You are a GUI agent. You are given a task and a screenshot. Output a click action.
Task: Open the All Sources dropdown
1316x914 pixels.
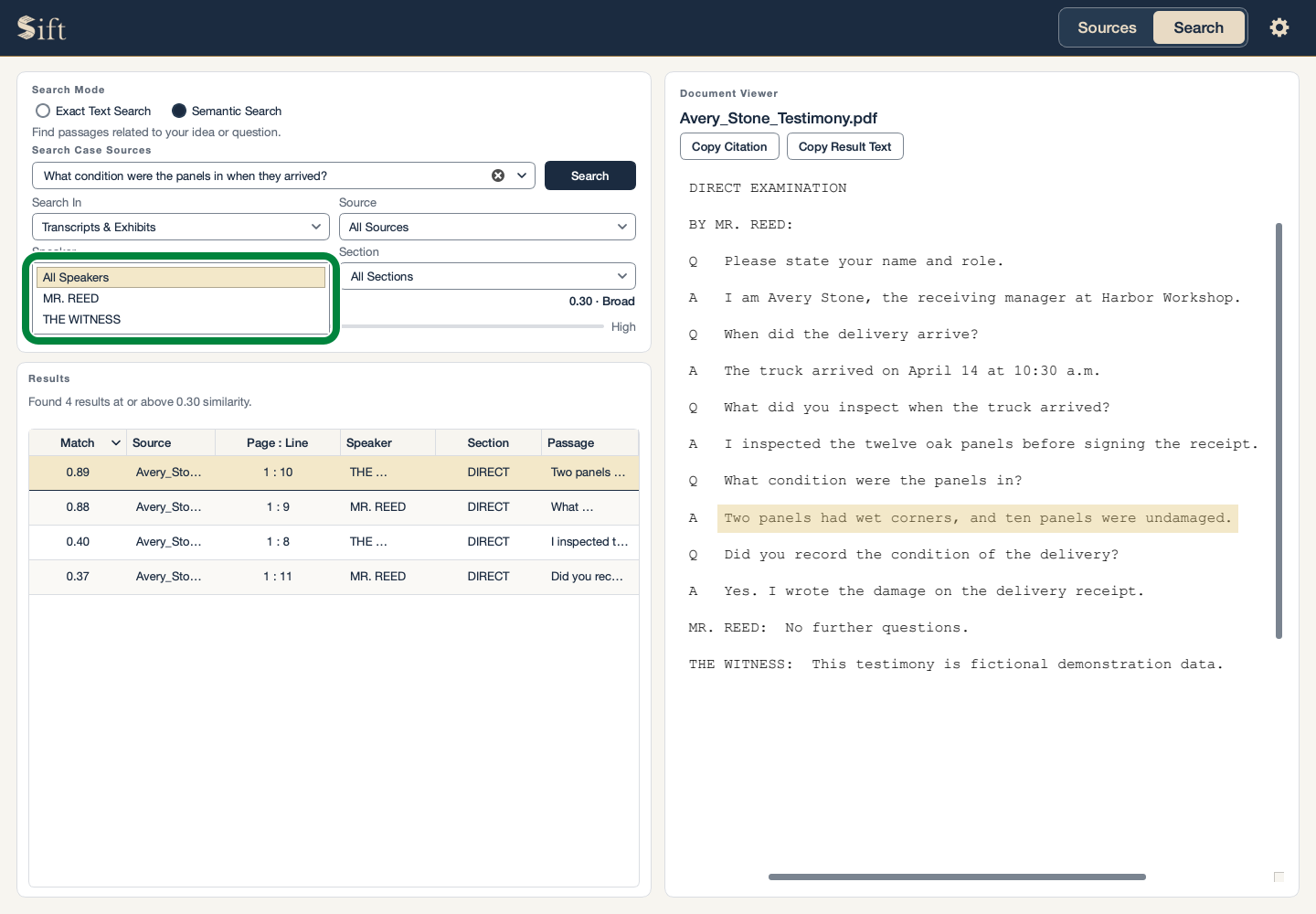487,227
